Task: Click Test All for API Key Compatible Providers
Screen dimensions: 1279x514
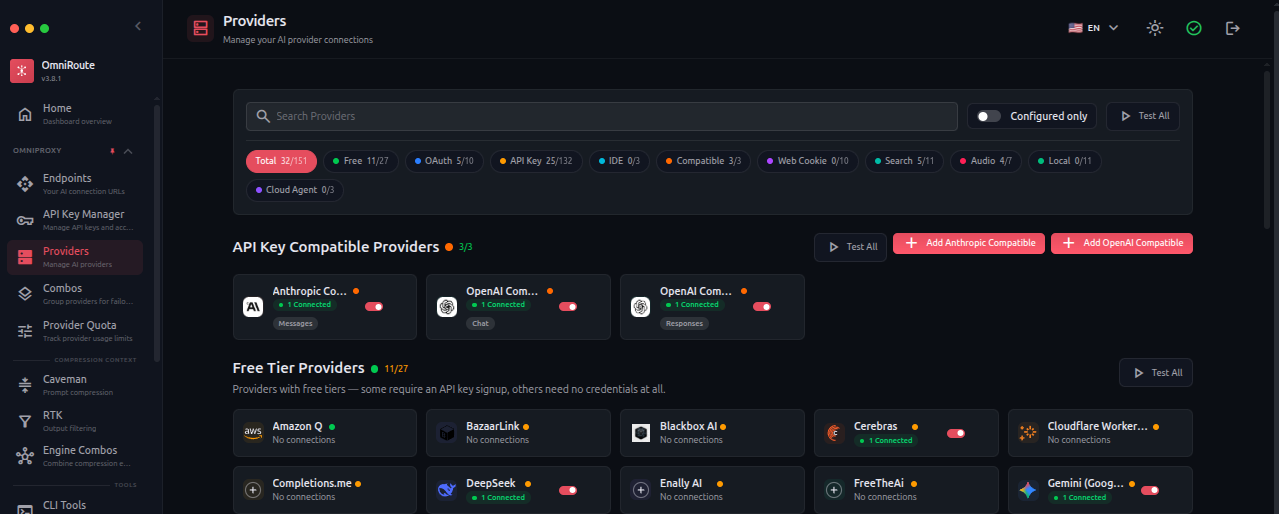Action: [850, 247]
